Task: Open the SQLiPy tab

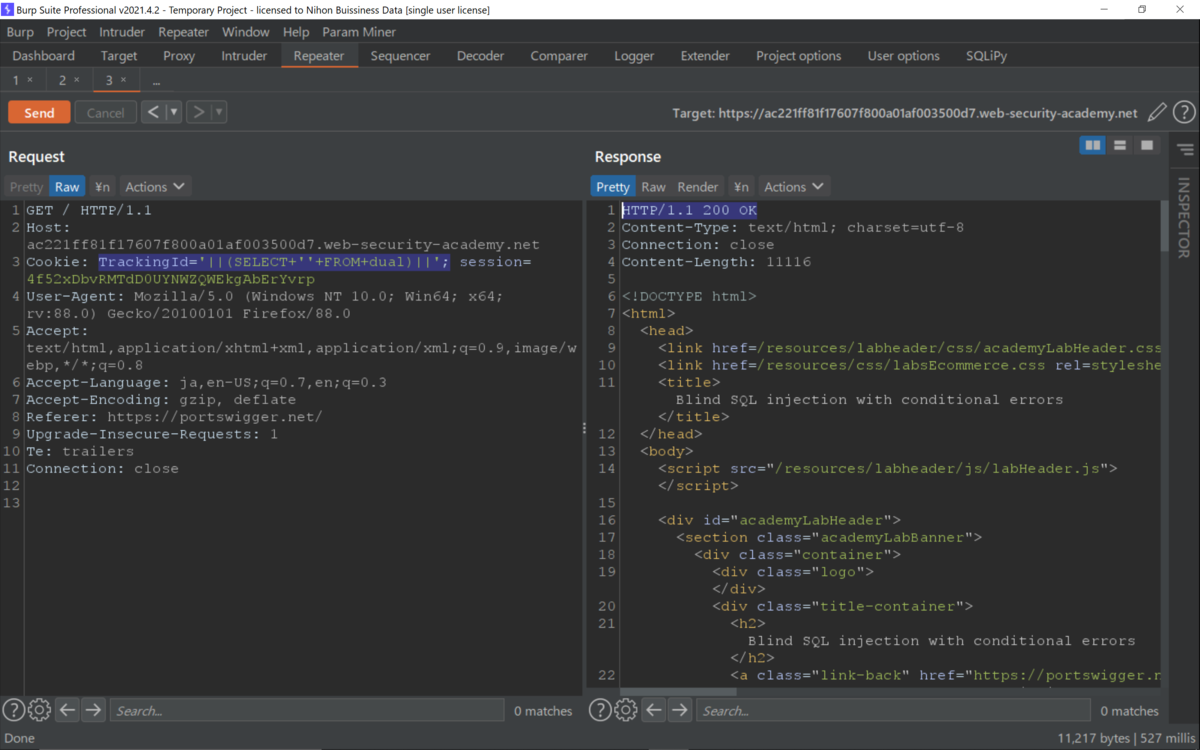Action: click(x=987, y=56)
